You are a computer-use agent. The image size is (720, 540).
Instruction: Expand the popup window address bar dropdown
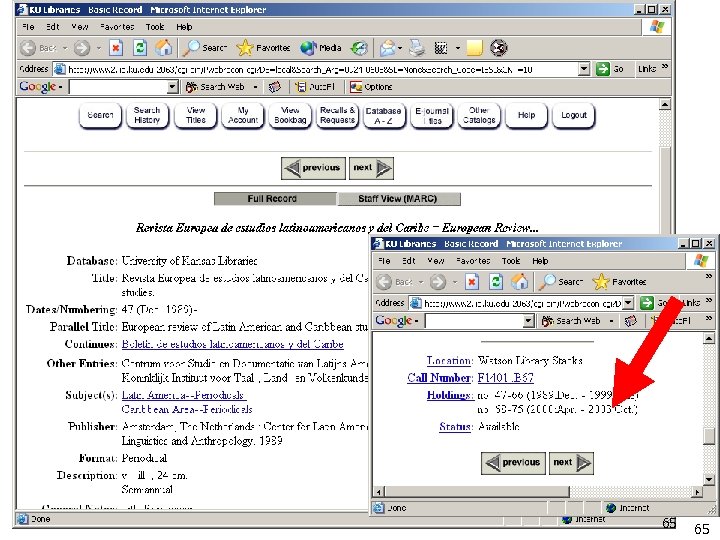[x=628, y=303]
